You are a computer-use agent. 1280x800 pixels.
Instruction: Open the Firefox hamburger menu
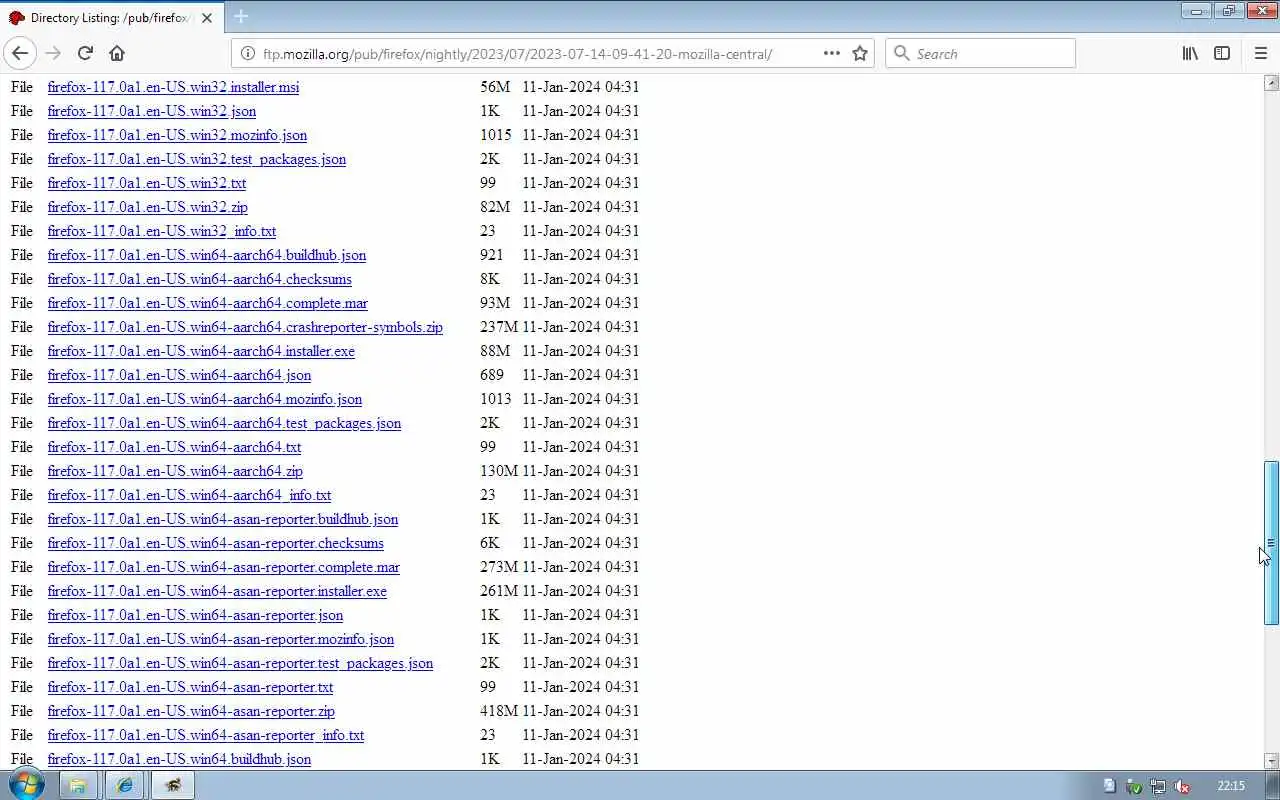[x=1260, y=53]
